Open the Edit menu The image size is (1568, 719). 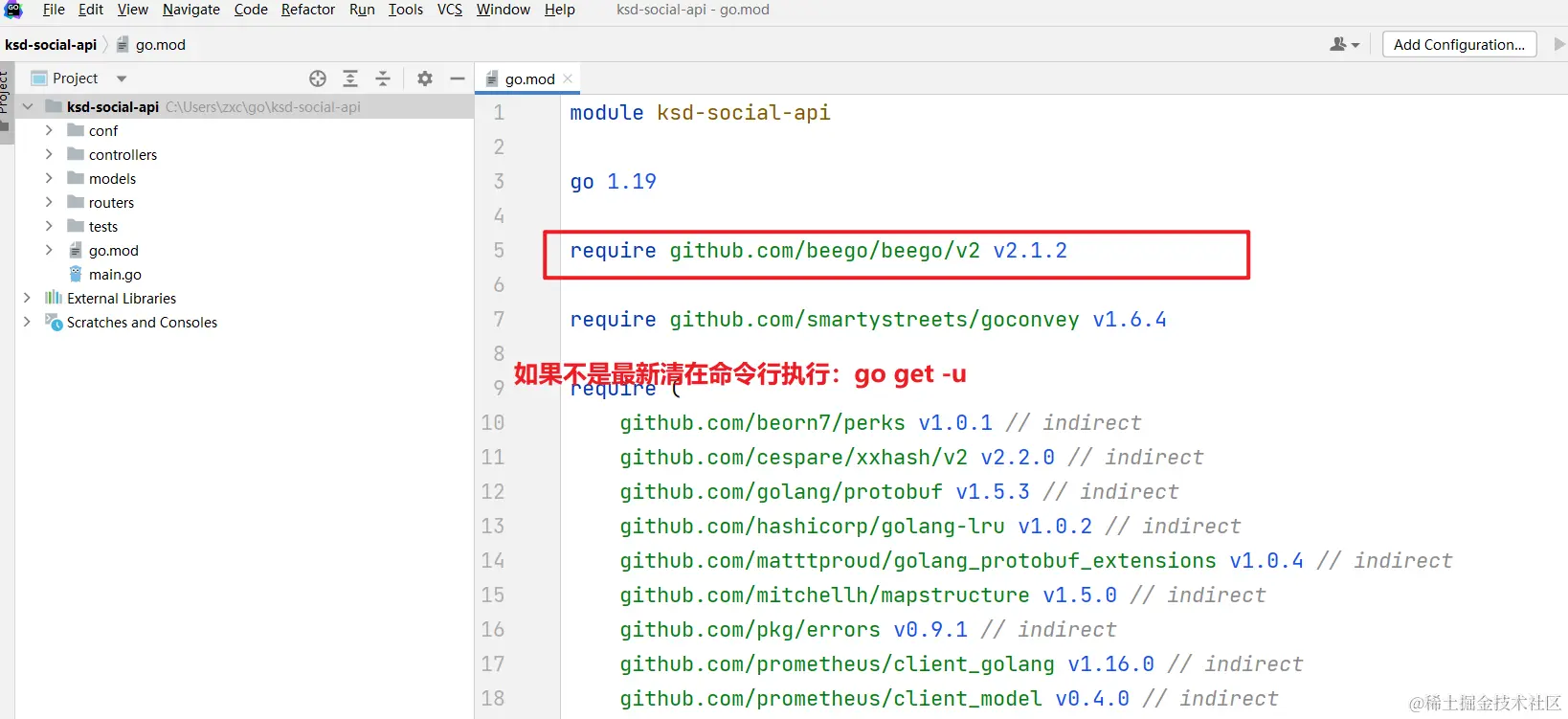click(91, 10)
